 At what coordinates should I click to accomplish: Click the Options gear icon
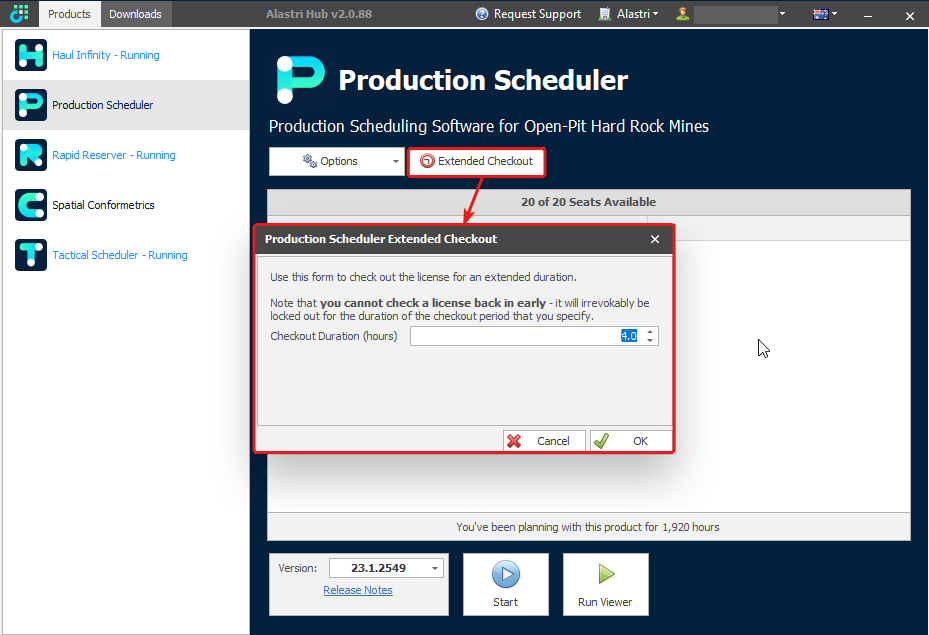pos(310,161)
